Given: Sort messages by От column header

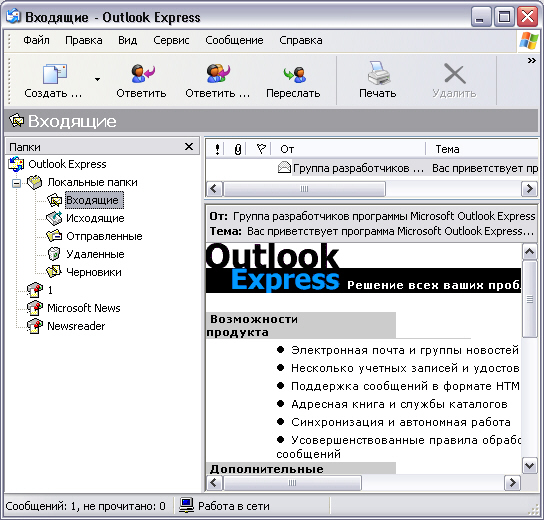Looking at the screenshot, I should tap(349, 149).
